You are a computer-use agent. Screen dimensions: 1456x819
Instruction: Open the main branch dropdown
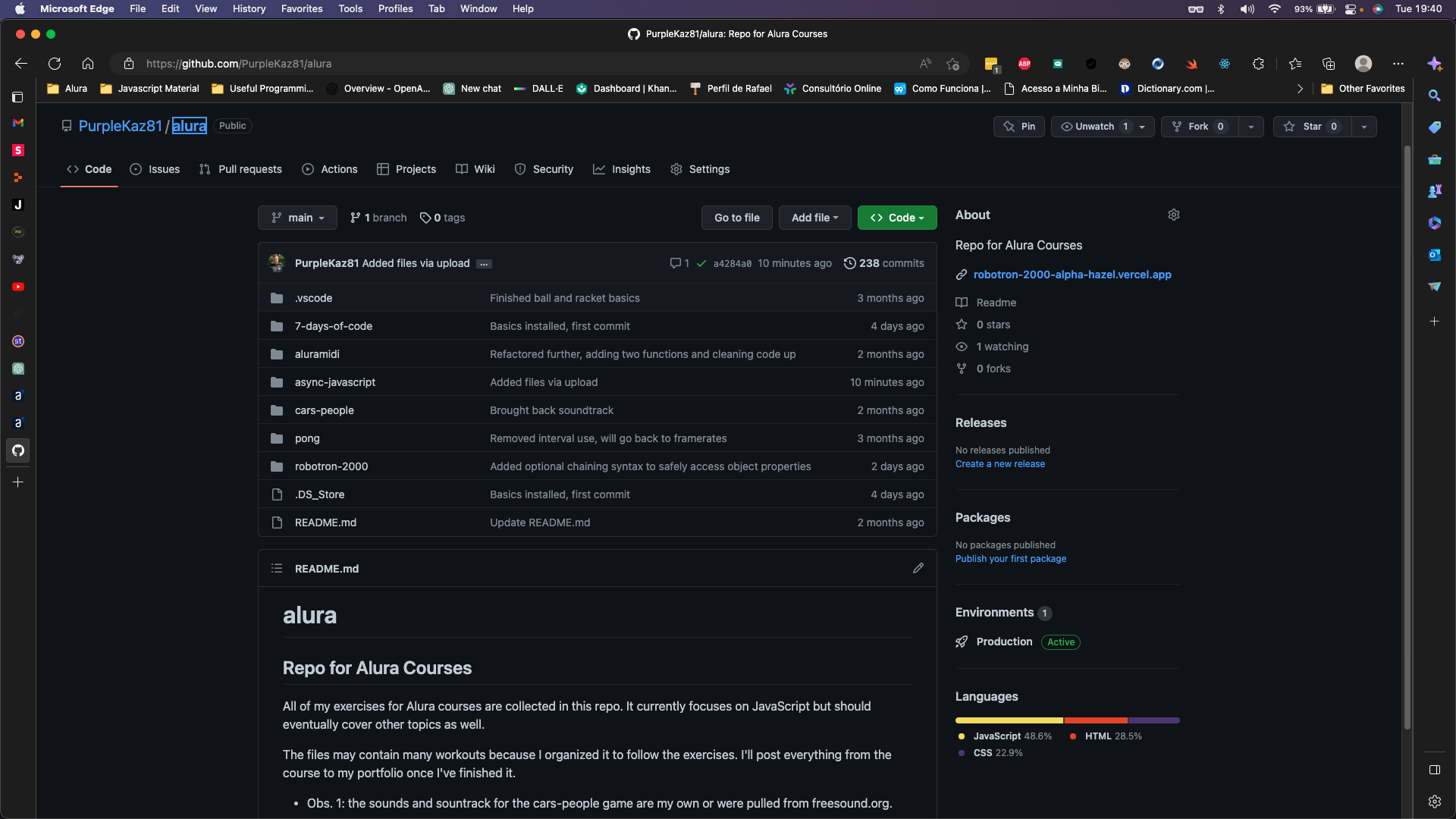(x=297, y=218)
